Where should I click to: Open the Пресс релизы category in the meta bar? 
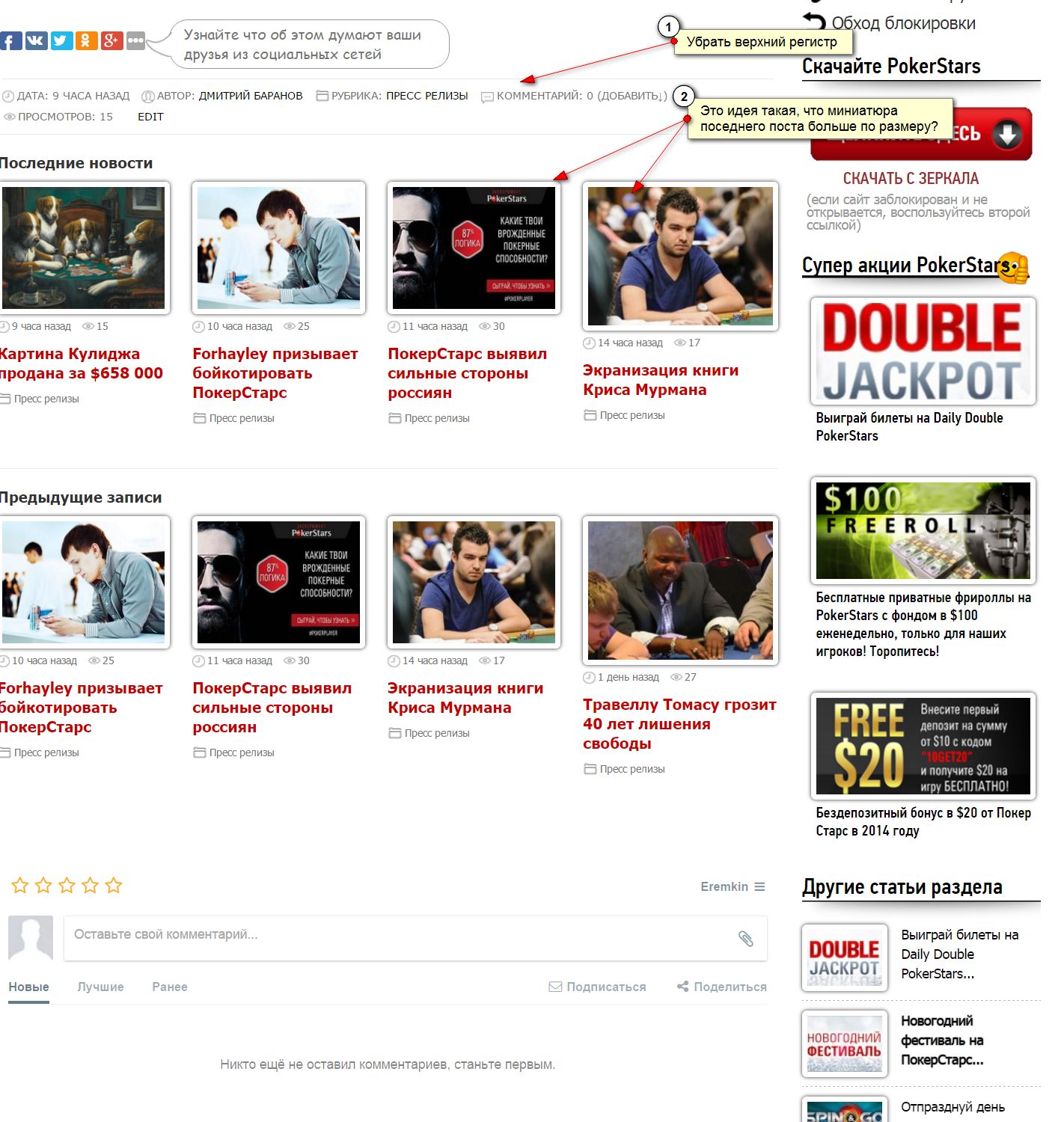(427, 96)
